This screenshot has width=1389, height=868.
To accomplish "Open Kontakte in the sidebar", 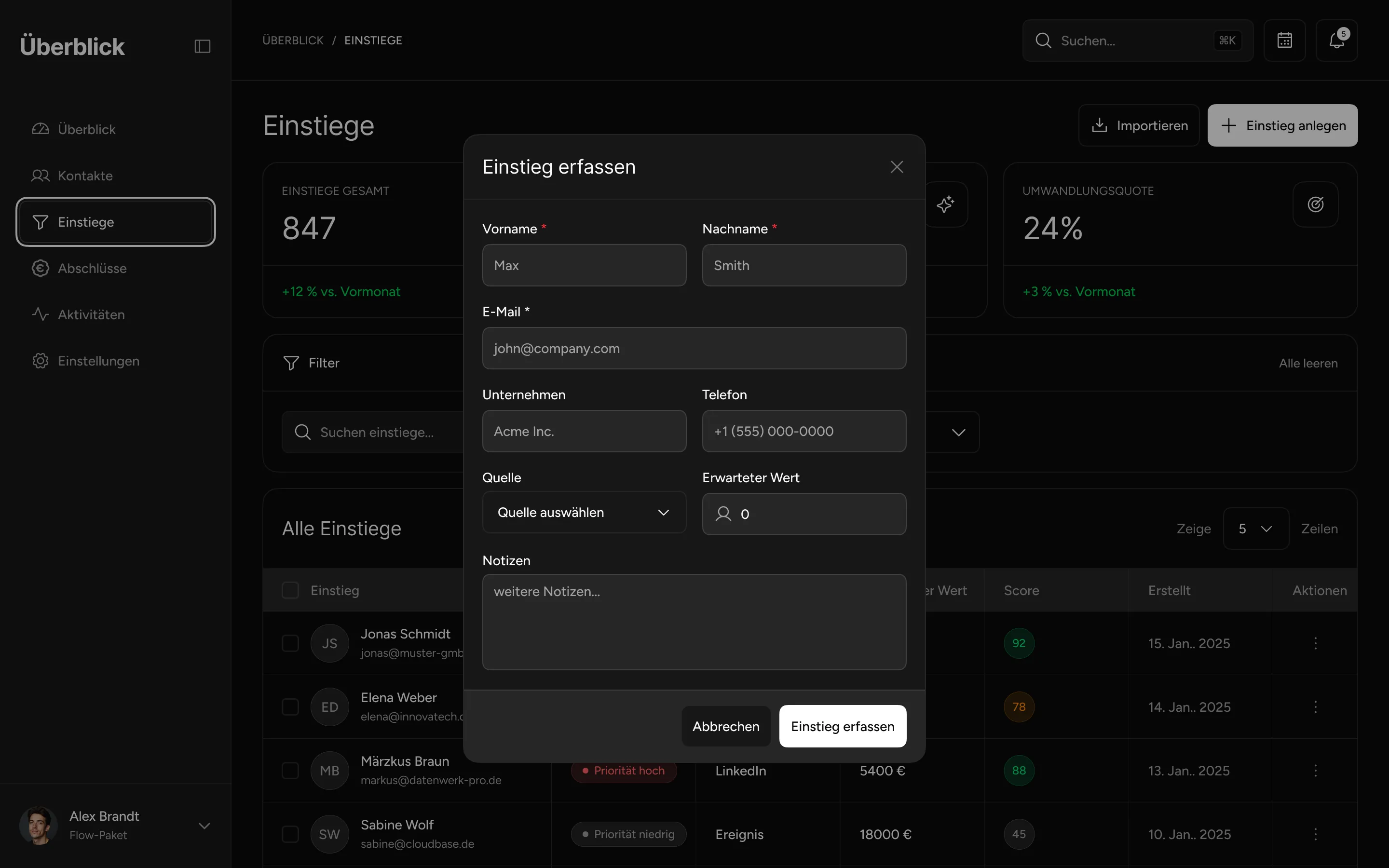I will 115,176.
